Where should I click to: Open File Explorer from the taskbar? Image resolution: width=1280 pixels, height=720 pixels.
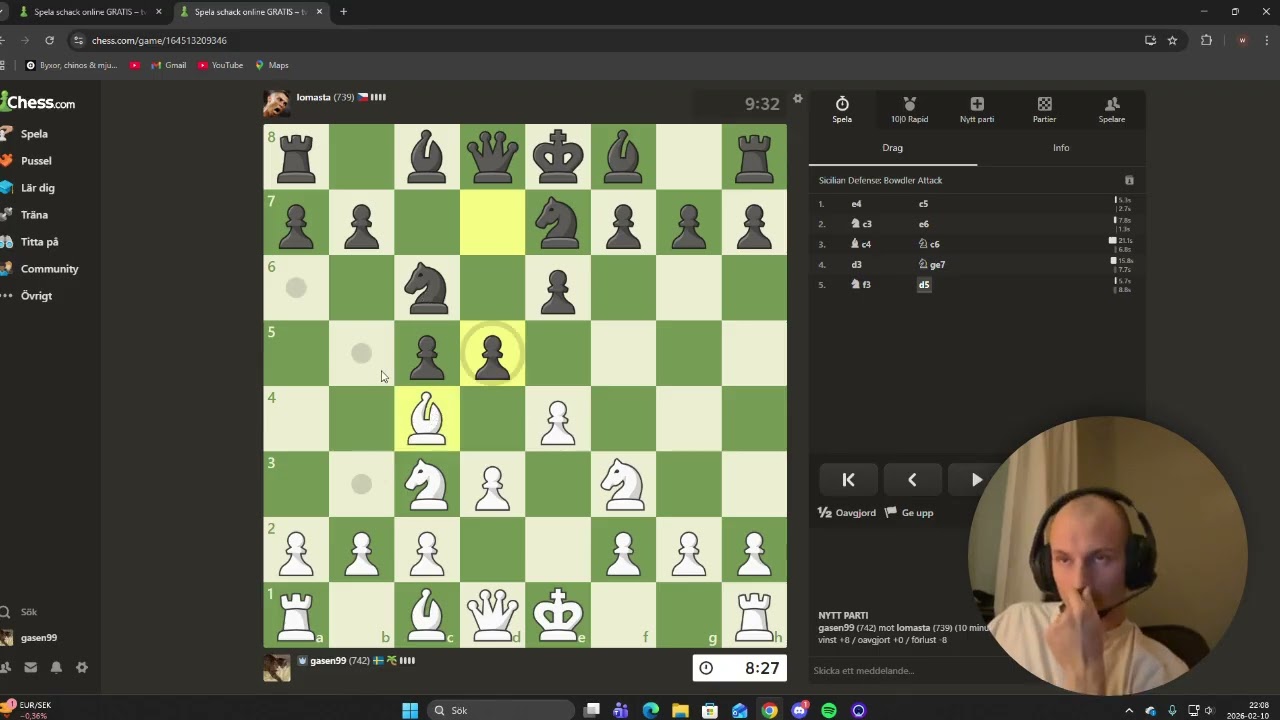click(680, 710)
